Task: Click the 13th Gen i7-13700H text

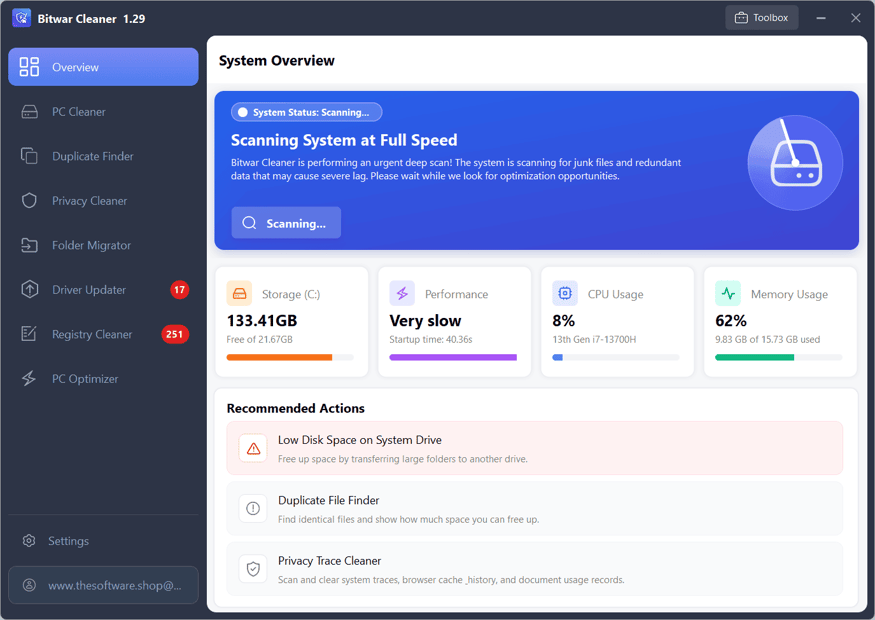Action: coord(594,339)
